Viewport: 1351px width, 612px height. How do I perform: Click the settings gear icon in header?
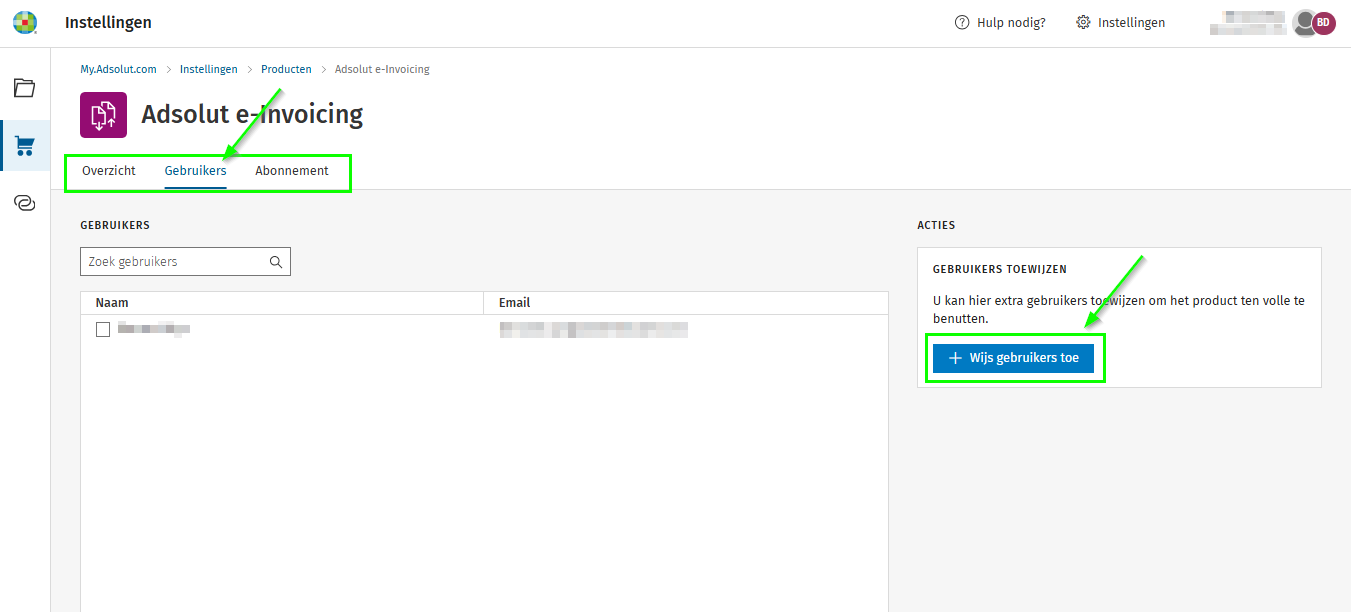(1083, 23)
